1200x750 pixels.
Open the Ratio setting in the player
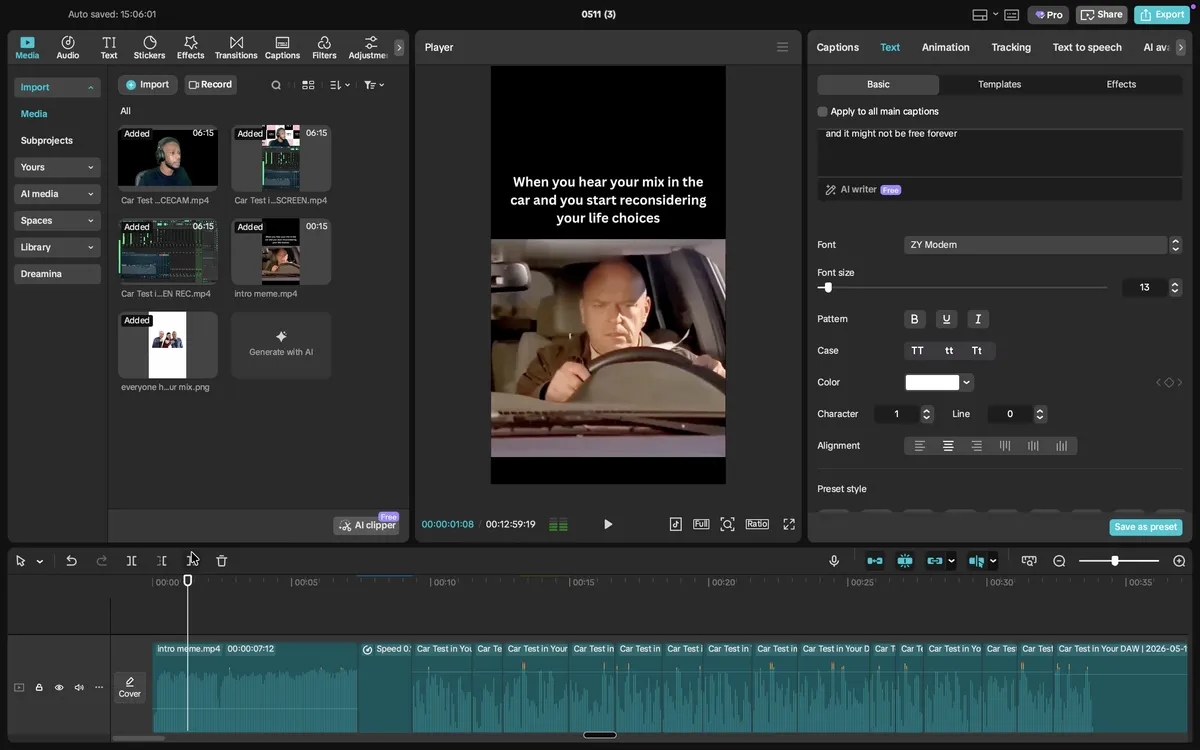tap(757, 524)
